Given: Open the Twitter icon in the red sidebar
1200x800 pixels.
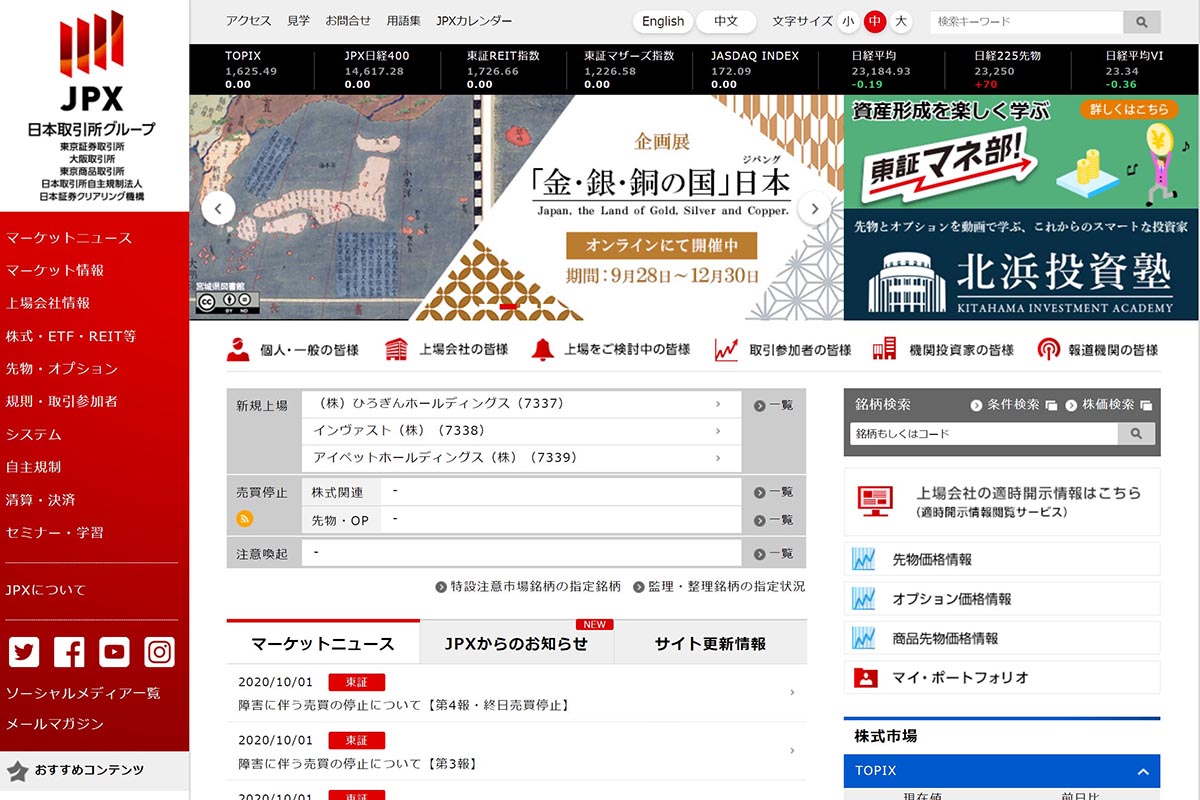Looking at the screenshot, I should pyautogui.click(x=23, y=651).
